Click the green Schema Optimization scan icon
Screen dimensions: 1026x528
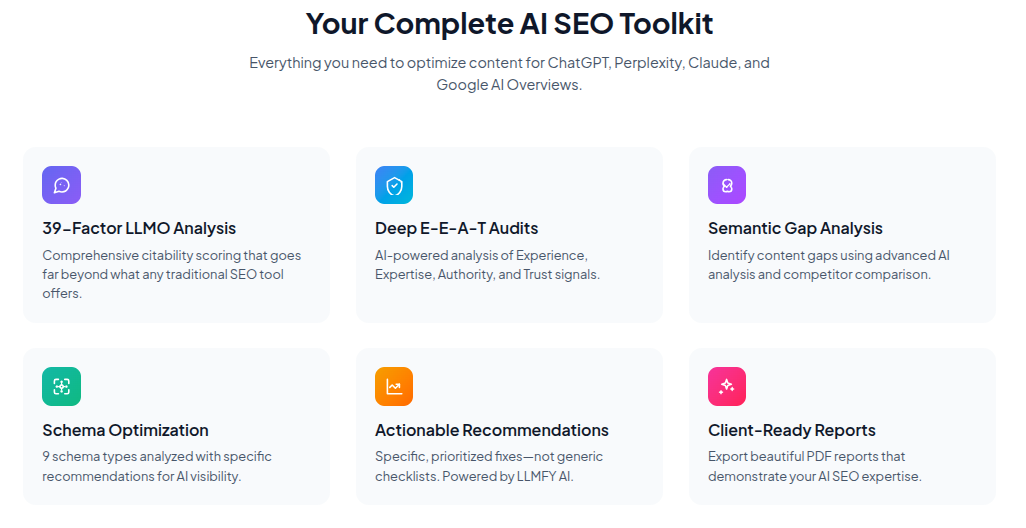click(x=61, y=387)
